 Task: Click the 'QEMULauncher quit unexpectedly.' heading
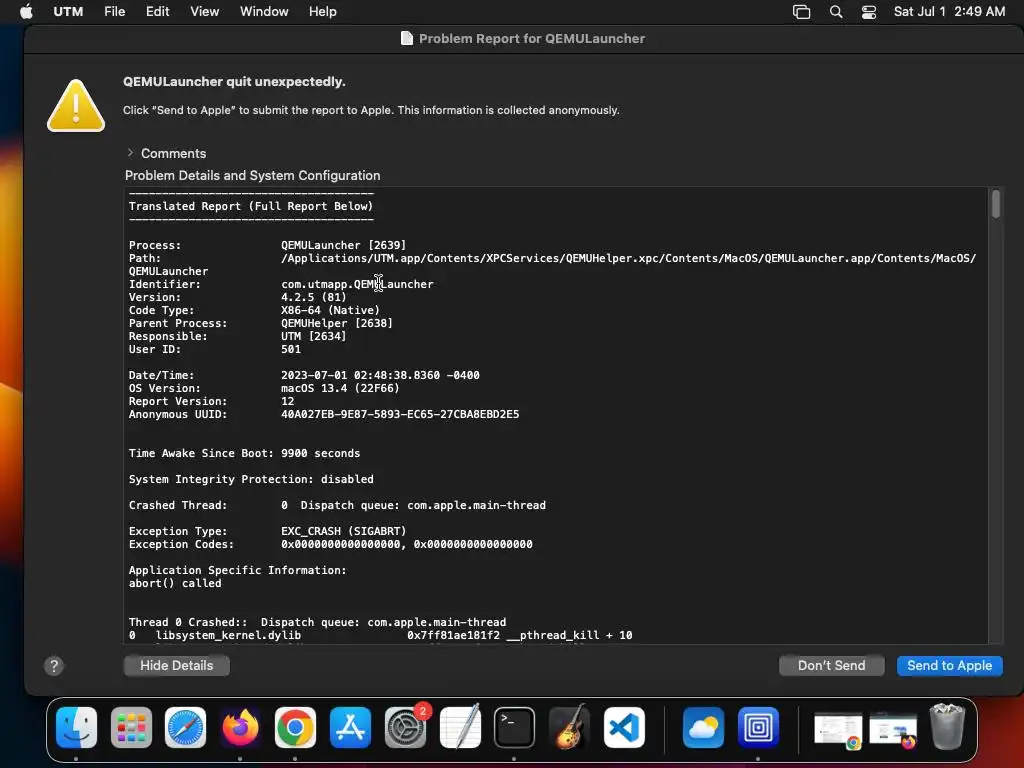point(234,82)
